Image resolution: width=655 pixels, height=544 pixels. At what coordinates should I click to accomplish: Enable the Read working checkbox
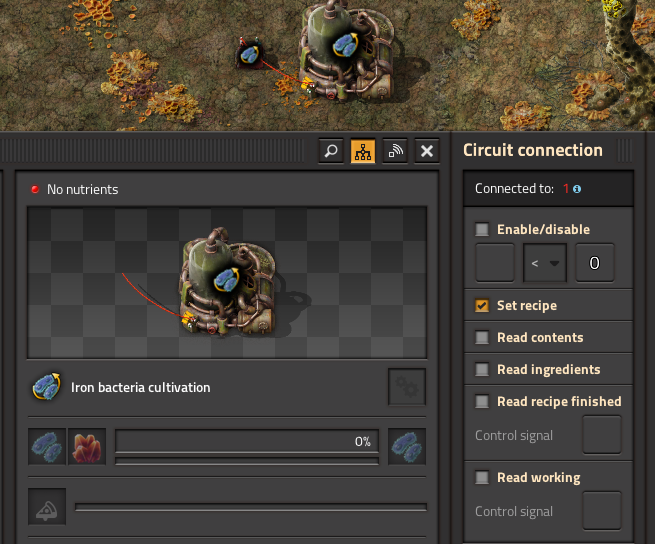tap(482, 477)
